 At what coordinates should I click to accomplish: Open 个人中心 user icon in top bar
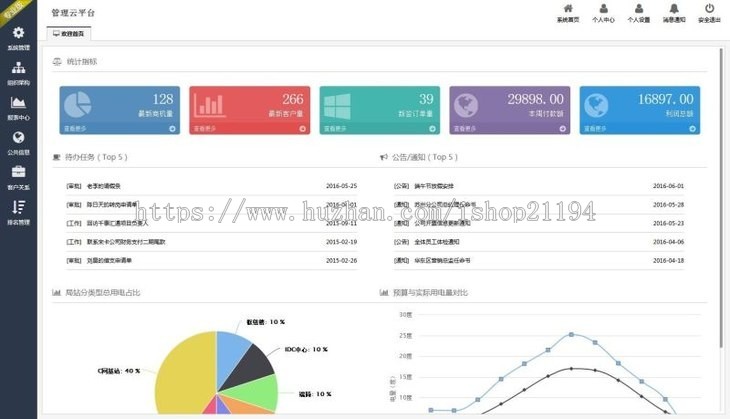click(603, 8)
